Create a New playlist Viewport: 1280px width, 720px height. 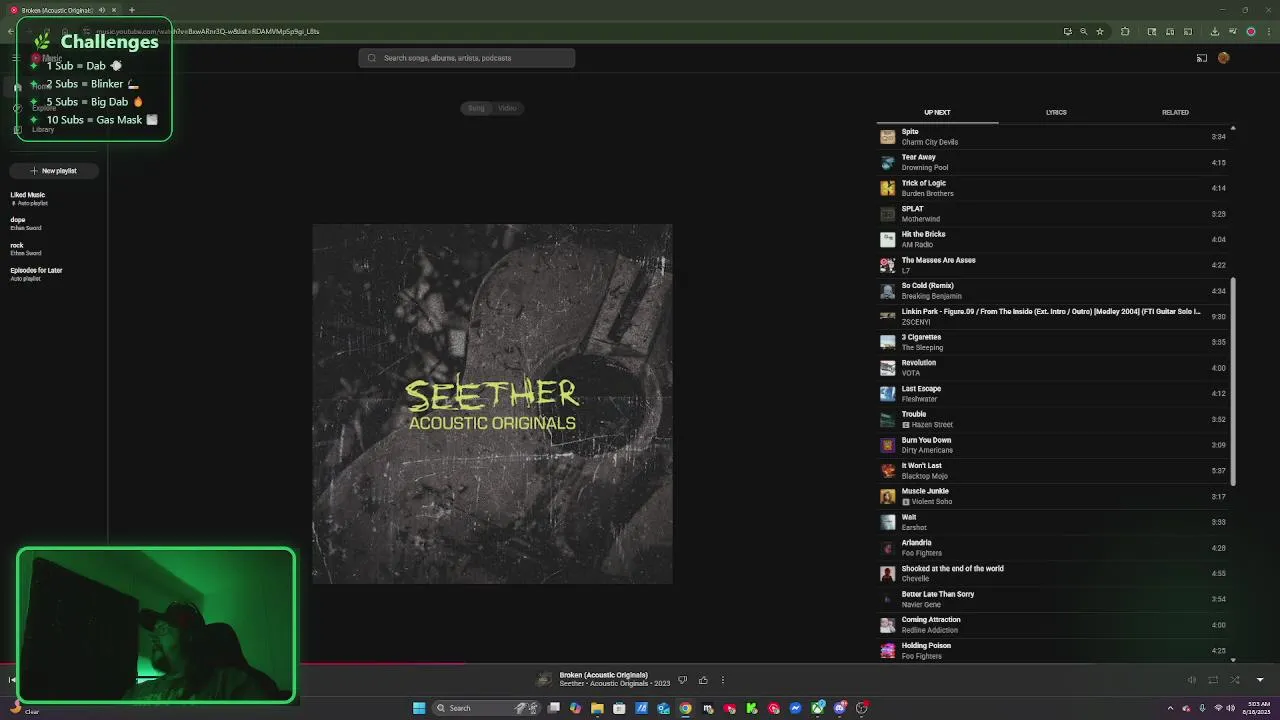coord(53,171)
